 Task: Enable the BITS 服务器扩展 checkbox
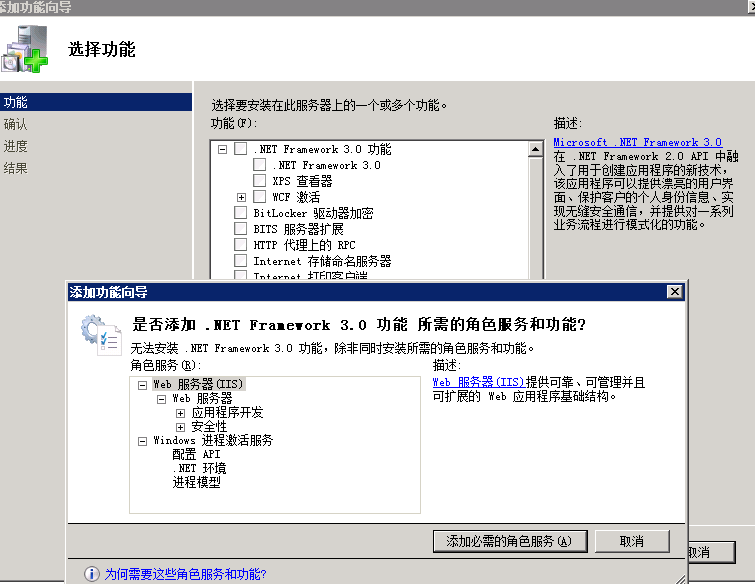click(x=240, y=228)
